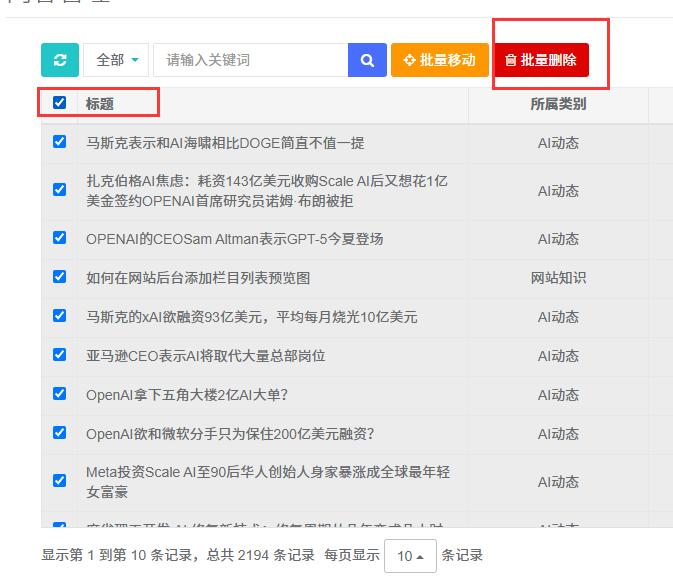673x588 pixels.
Task: Click the orange 批量移动 button
Action: [x=439, y=60]
